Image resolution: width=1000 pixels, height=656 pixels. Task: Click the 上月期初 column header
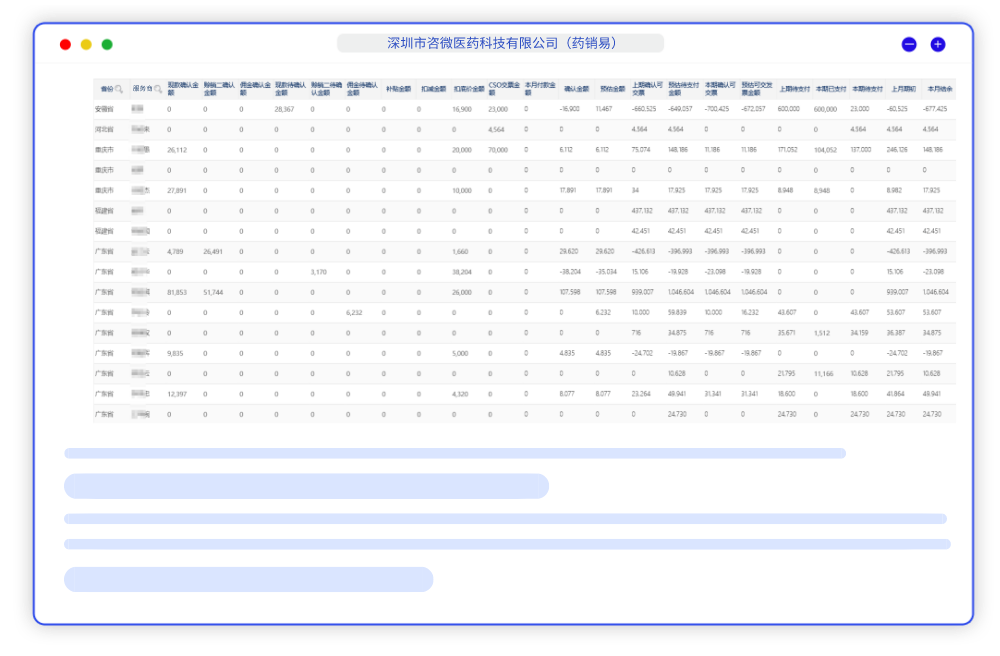(x=903, y=89)
